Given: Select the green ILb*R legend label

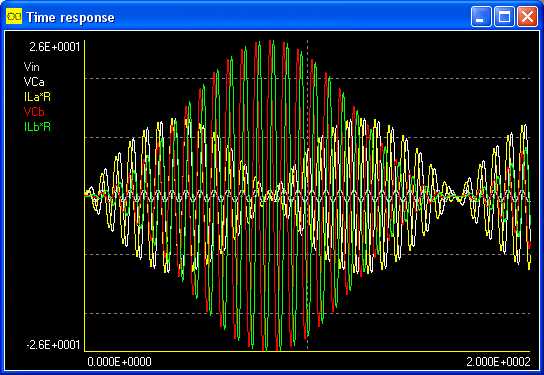Looking at the screenshot, I should (37, 127).
